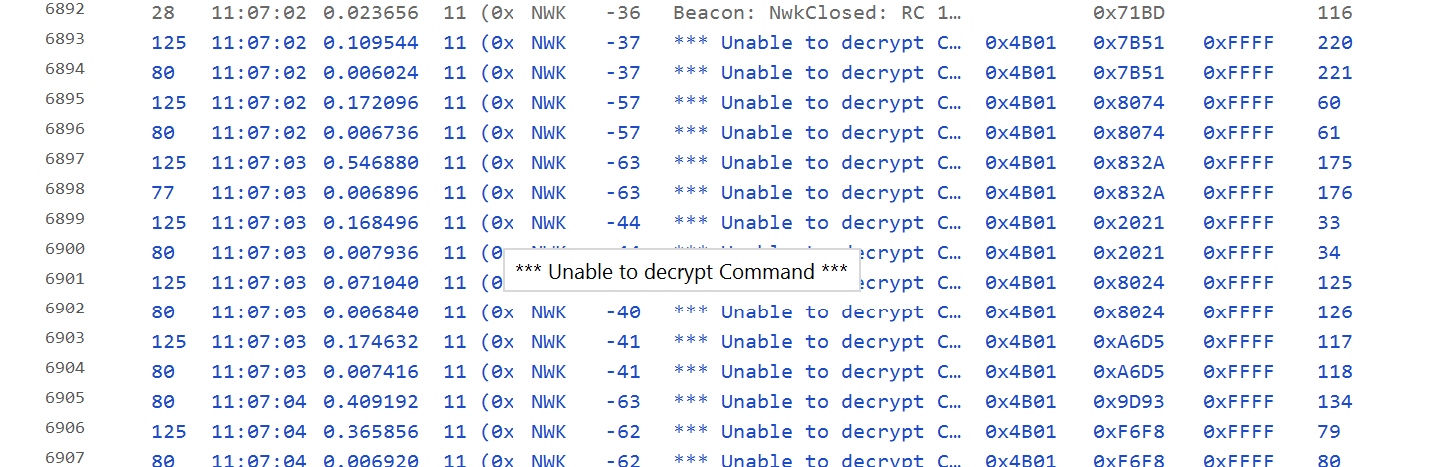Image resolution: width=1429 pixels, height=467 pixels.
Task: Select row 6903 address 0xA6D5
Action: 1128,342
